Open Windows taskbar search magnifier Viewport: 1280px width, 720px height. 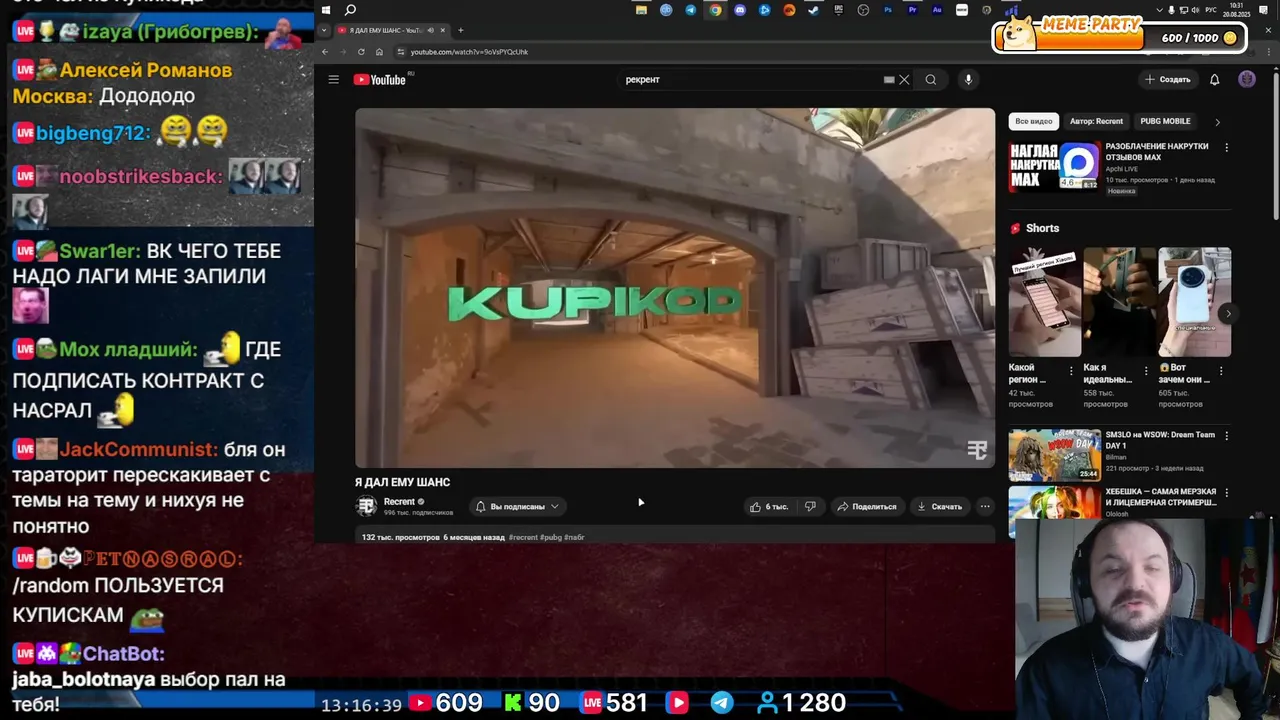tap(350, 10)
